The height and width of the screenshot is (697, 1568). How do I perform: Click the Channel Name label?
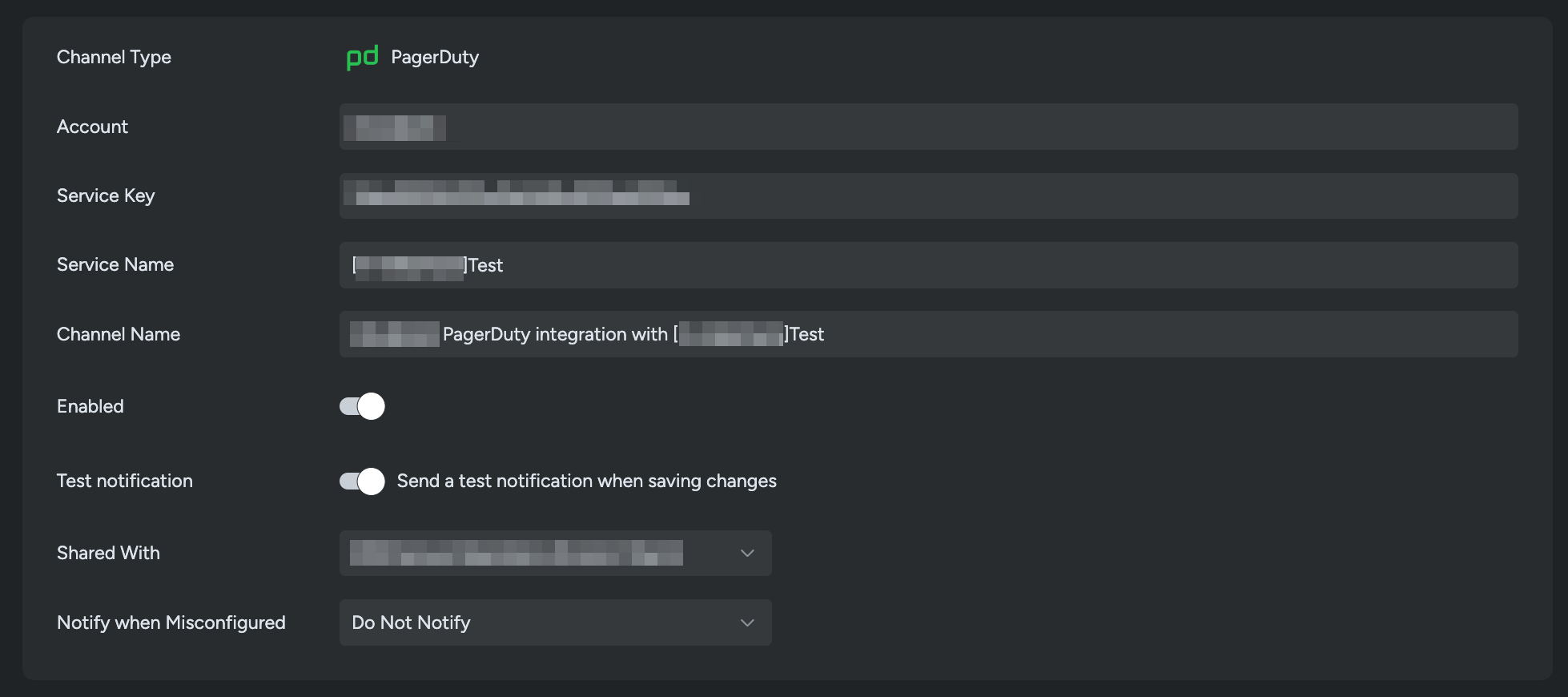119,334
